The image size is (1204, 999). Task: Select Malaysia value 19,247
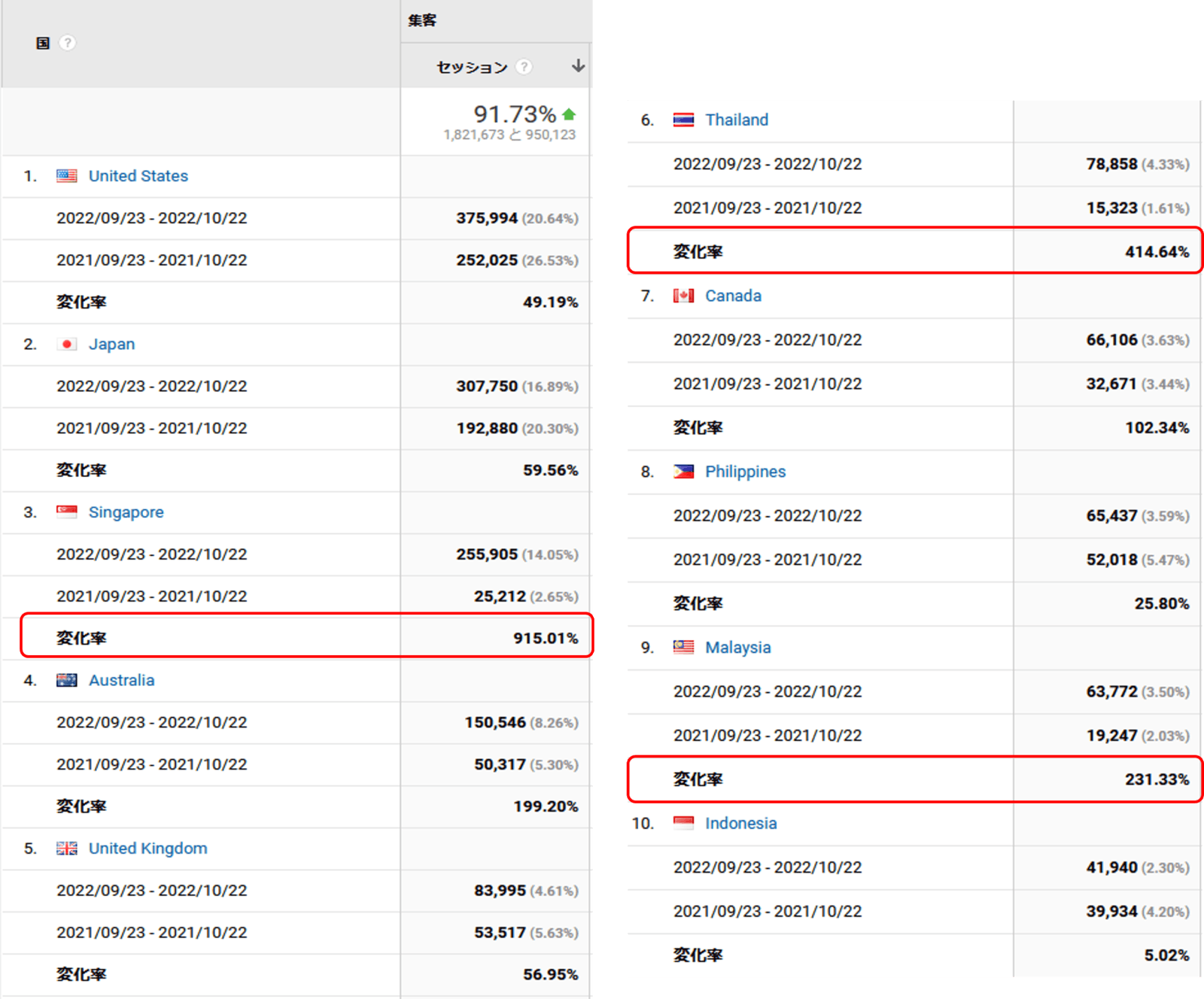click(1111, 736)
